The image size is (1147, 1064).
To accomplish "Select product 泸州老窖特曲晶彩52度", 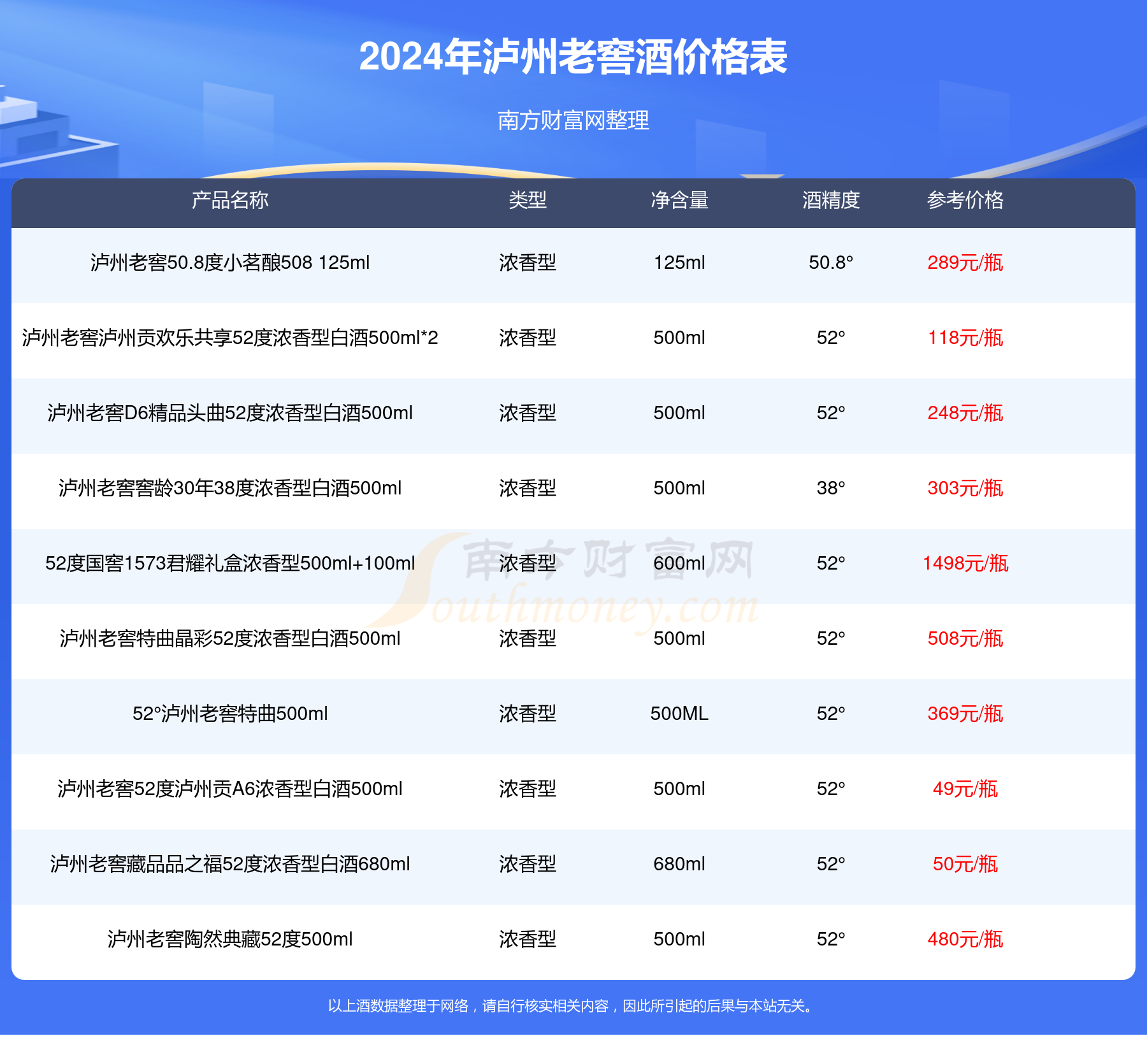I will 230,638.
